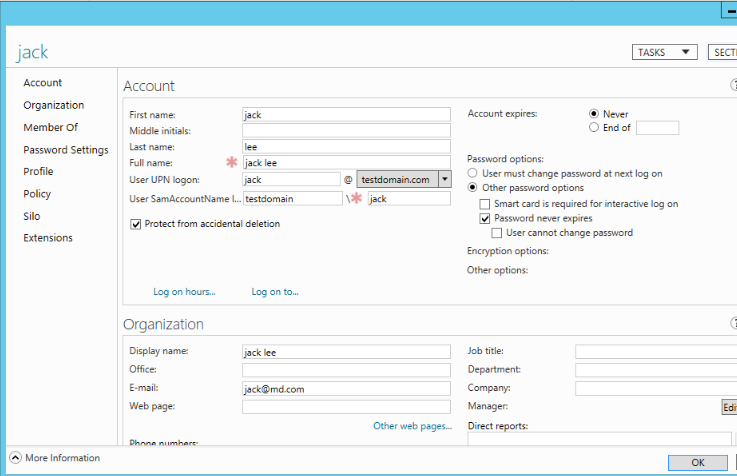The height and width of the screenshot is (476, 737).
Task: Open the SECTIONS button menu
Action: point(722,52)
